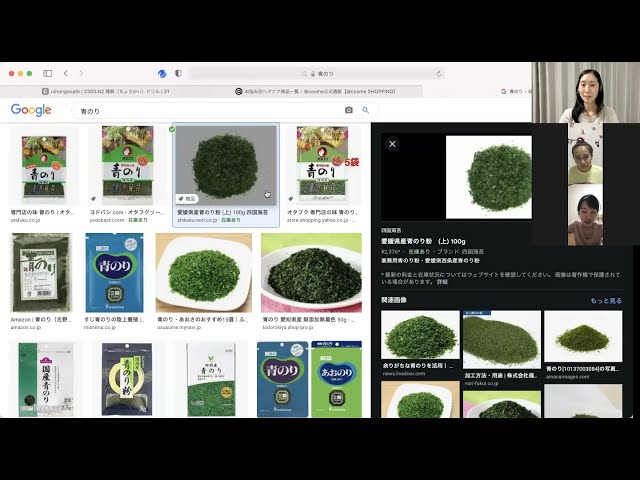Click the bottom video participant tile
This screenshot has width=640, height=480.
click(x=585, y=215)
